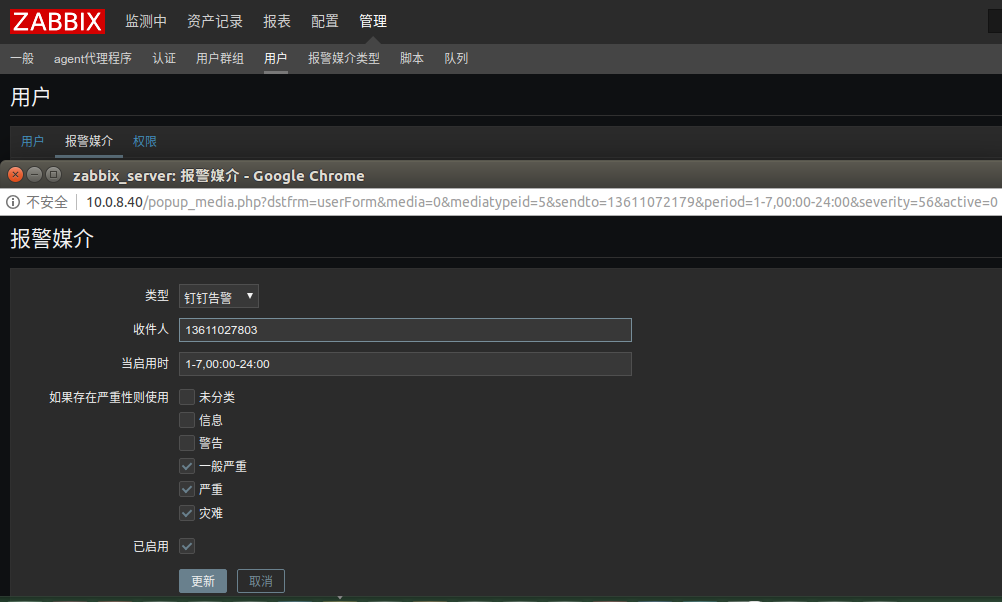Go to 脚本 submenu
1002x602 pixels.
click(412, 58)
